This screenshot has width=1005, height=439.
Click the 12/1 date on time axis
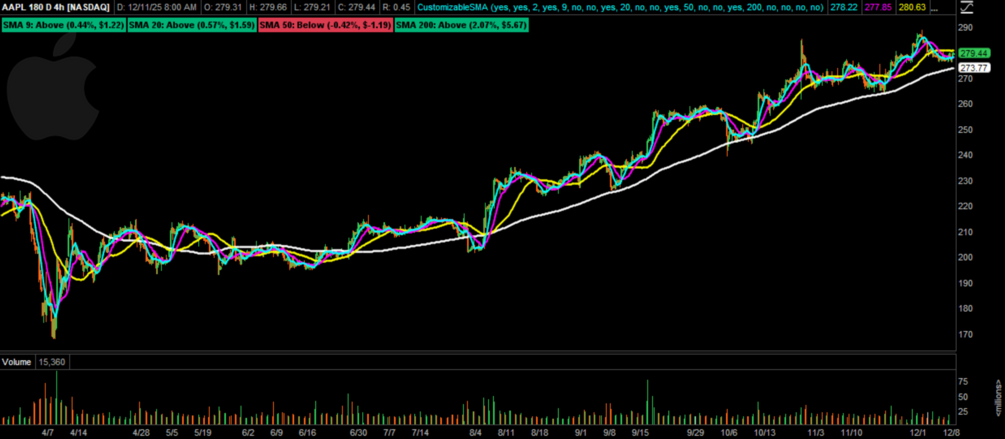(x=919, y=433)
